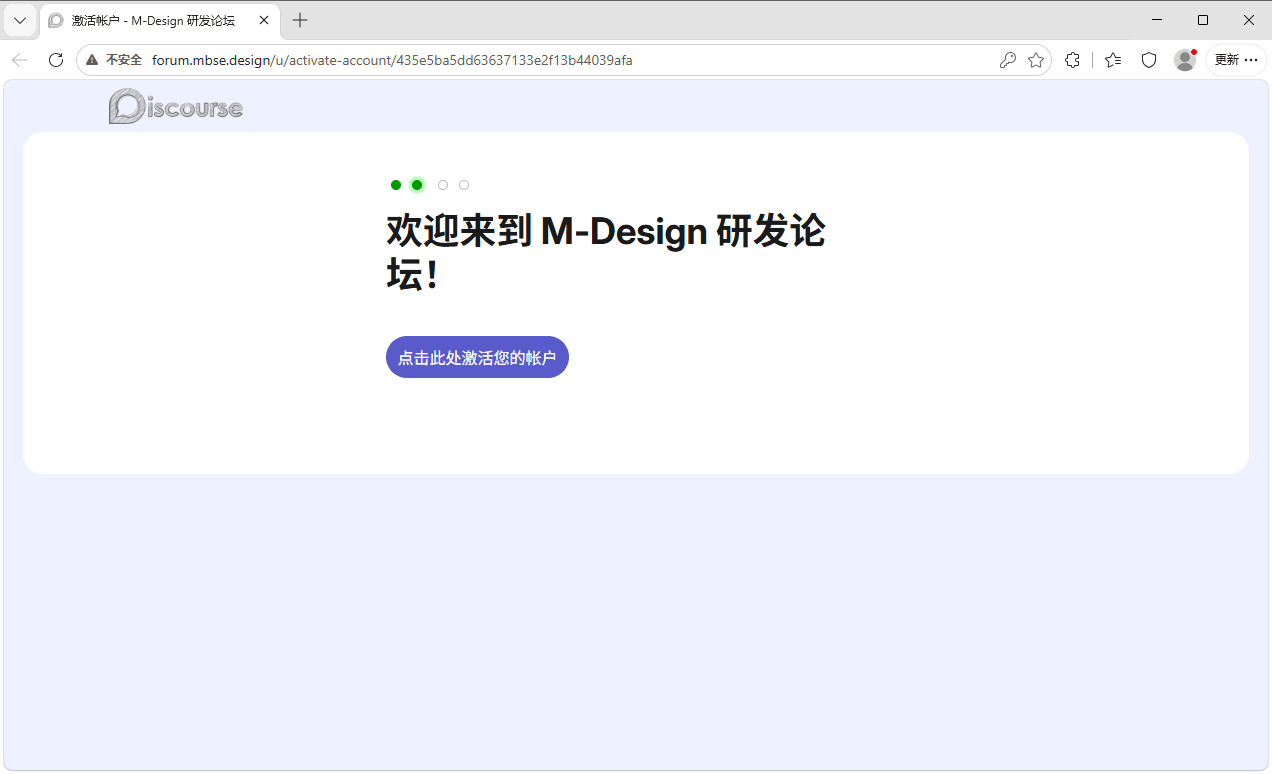Select the first green progress dot

tap(396, 185)
